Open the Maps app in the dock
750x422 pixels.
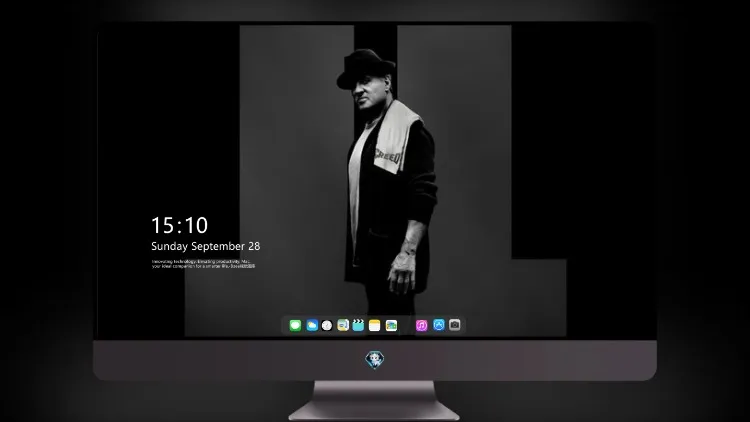(343, 325)
